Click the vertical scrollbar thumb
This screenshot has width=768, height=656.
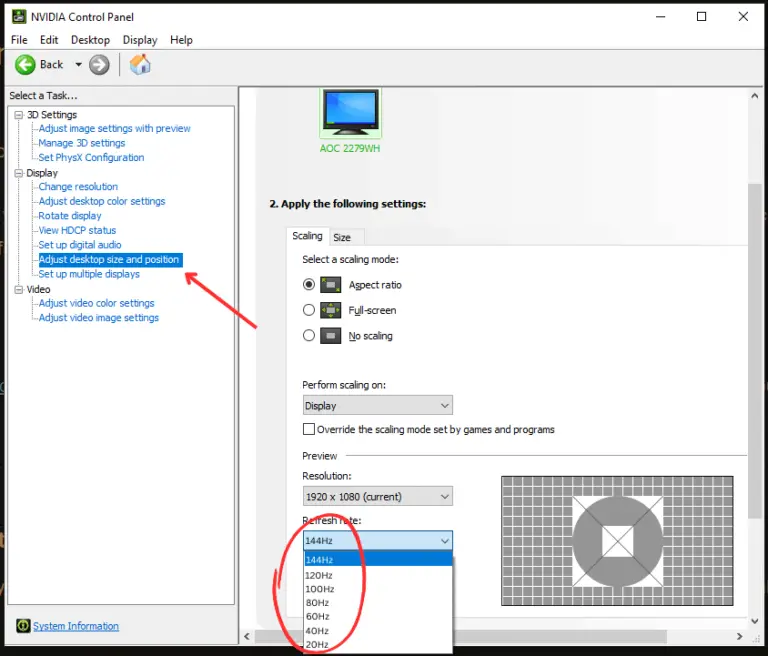point(755,350)
